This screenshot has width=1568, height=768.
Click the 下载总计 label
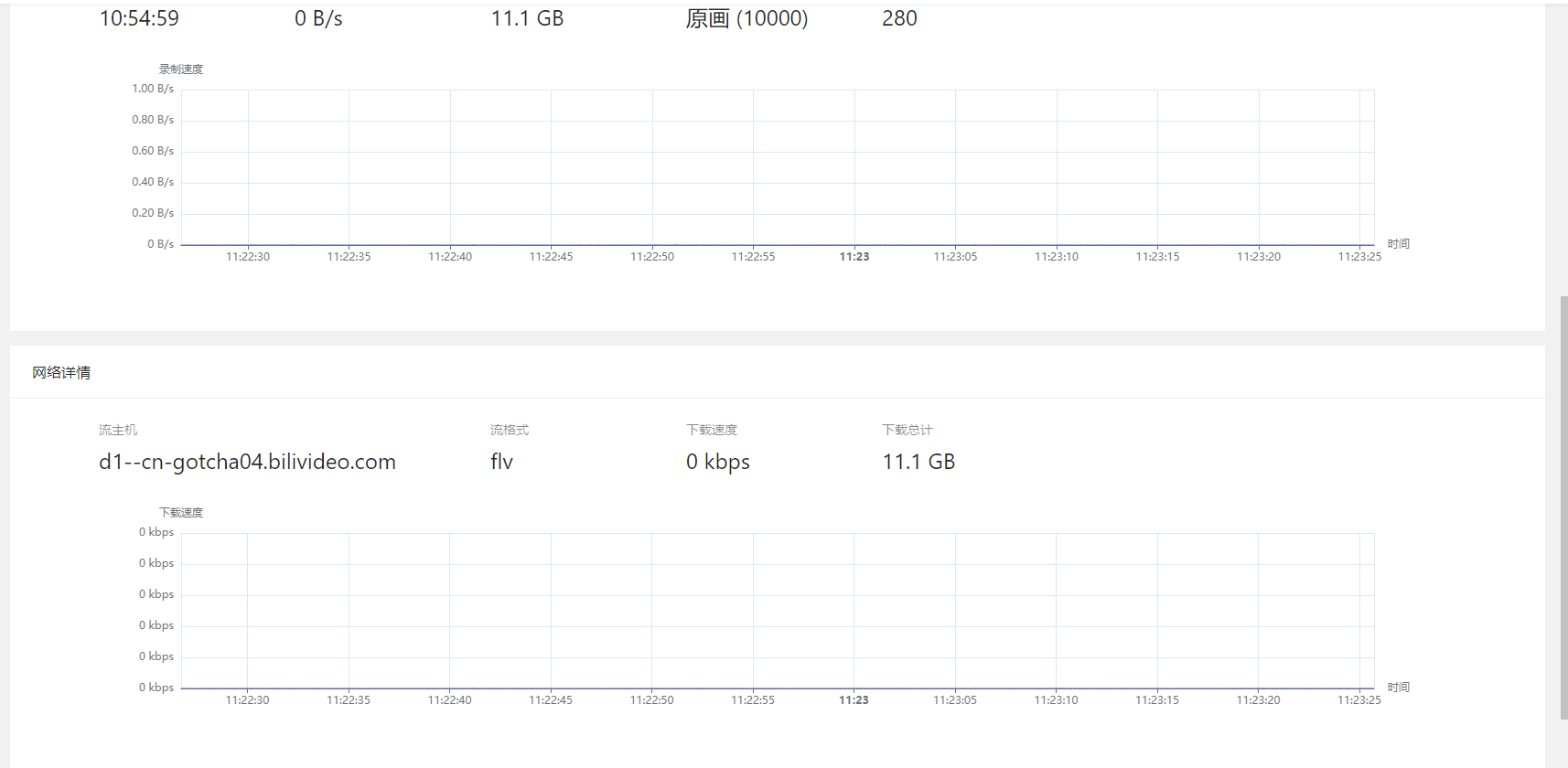click(x=908, y=430)
